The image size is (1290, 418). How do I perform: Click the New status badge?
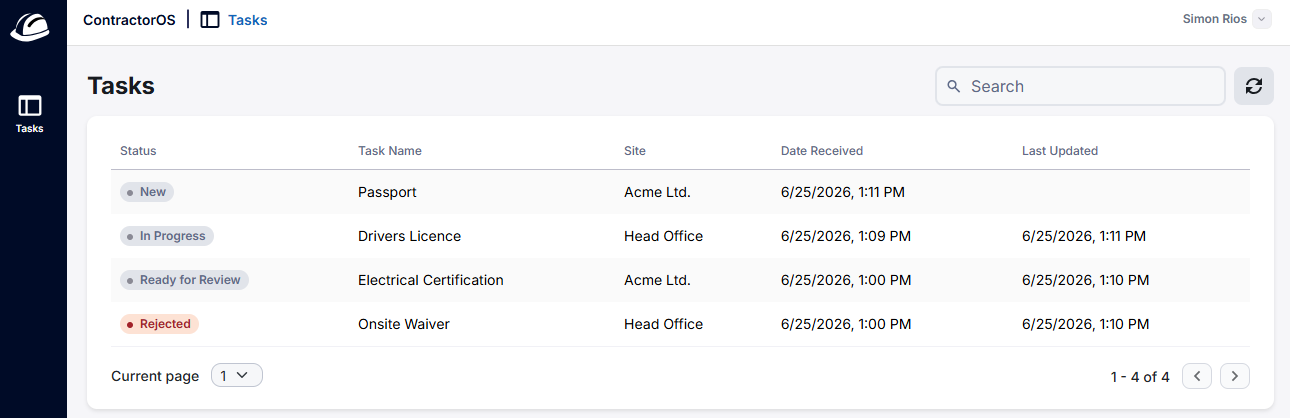click(147, 192)
